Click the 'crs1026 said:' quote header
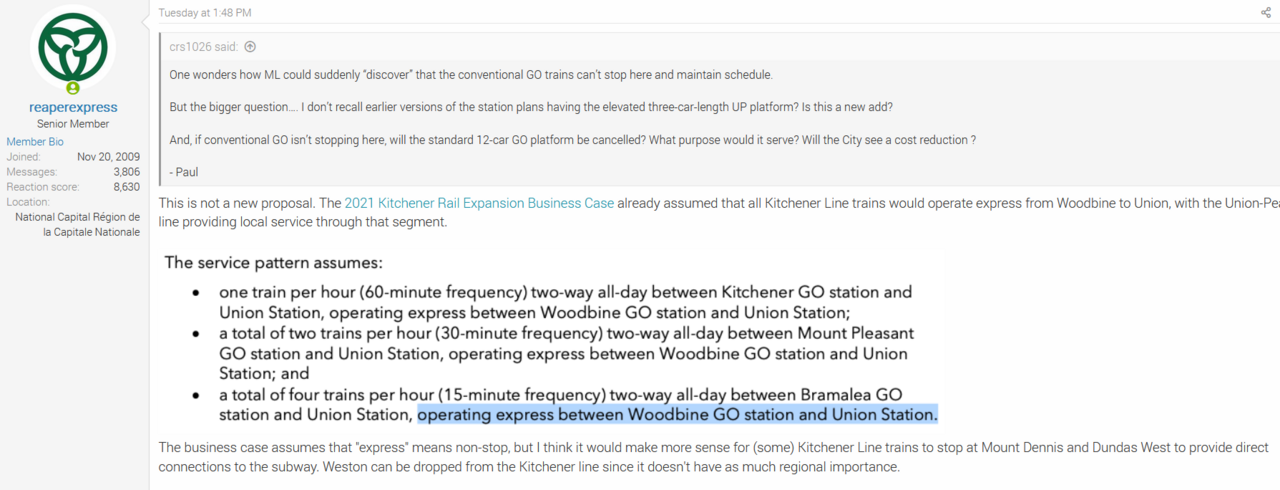This screenshot has height=490, width=1280. pyautogui.click(x=205, y=46)
